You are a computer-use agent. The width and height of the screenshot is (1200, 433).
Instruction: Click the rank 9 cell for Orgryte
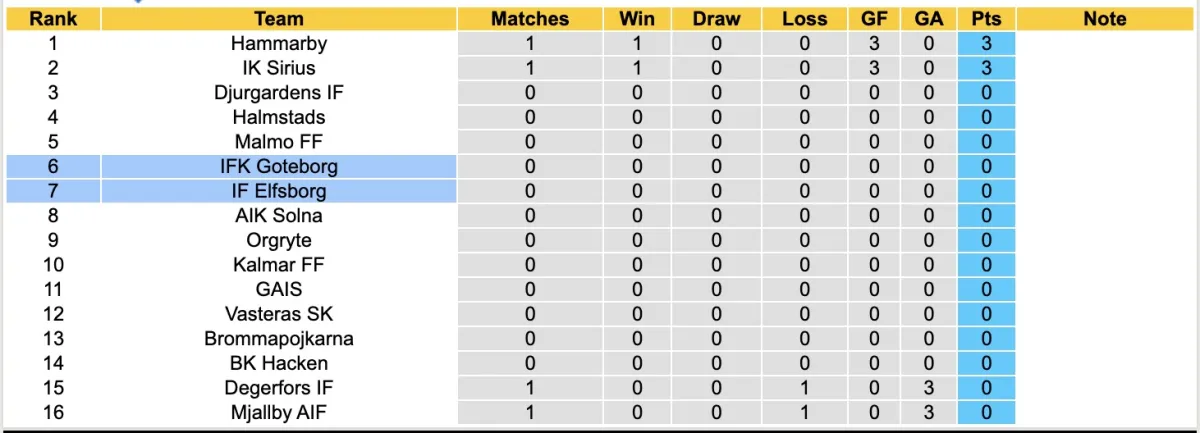(x=53, y=240)
